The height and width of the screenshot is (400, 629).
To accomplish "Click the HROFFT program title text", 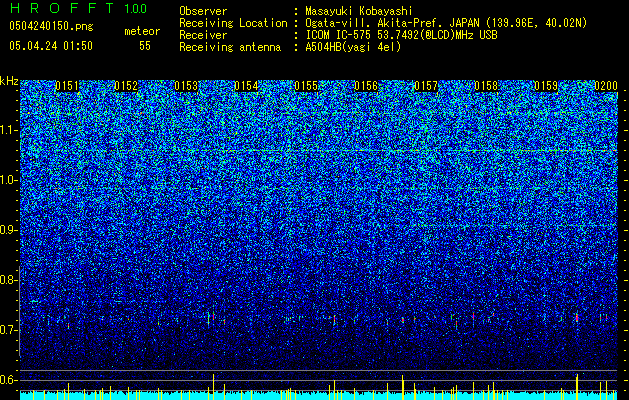I will coord(62,8).
